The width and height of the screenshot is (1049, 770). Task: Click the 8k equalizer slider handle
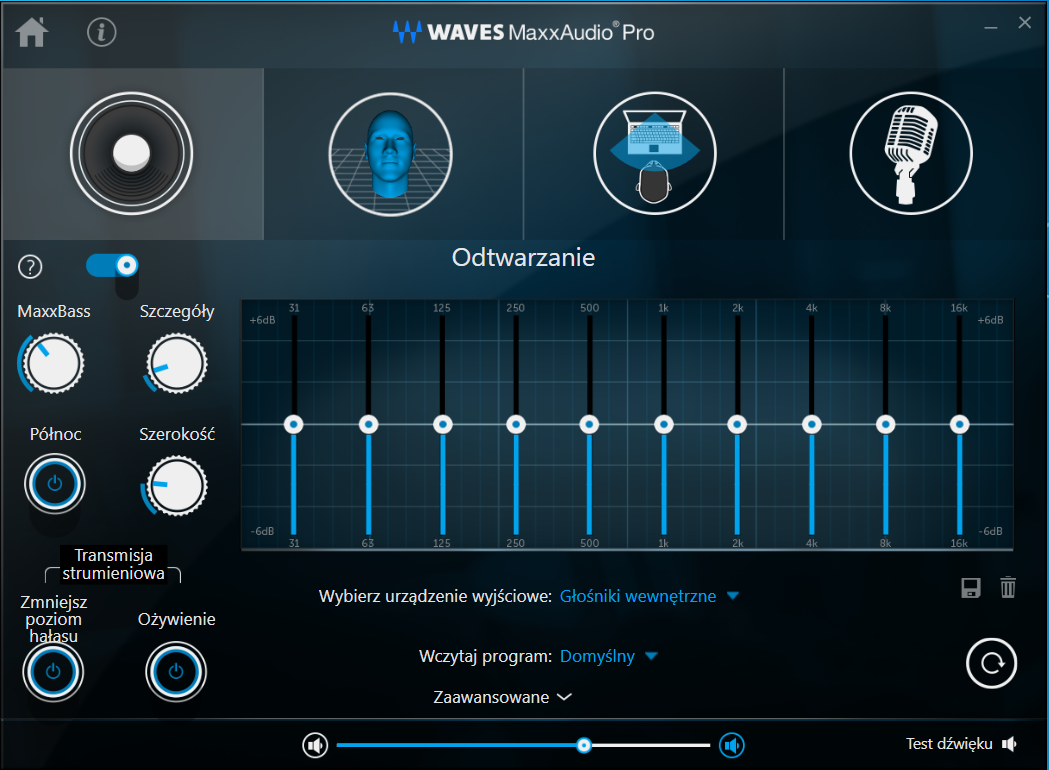(886, 424)
